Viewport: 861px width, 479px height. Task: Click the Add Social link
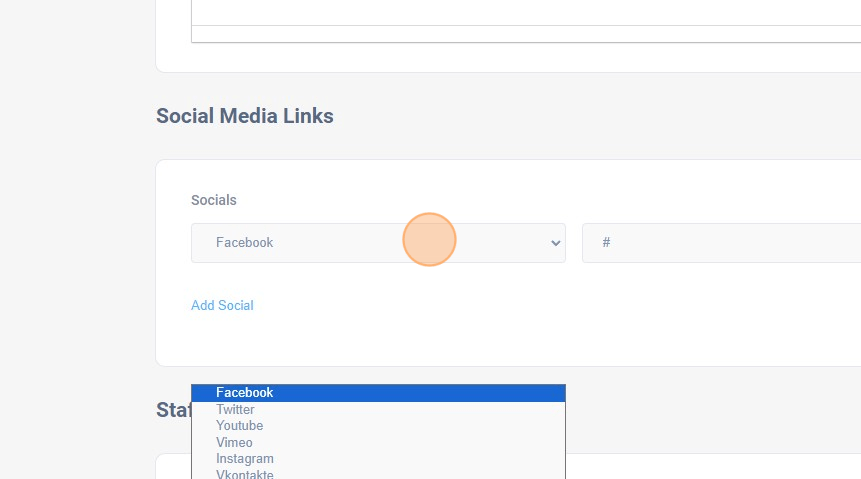222,306
